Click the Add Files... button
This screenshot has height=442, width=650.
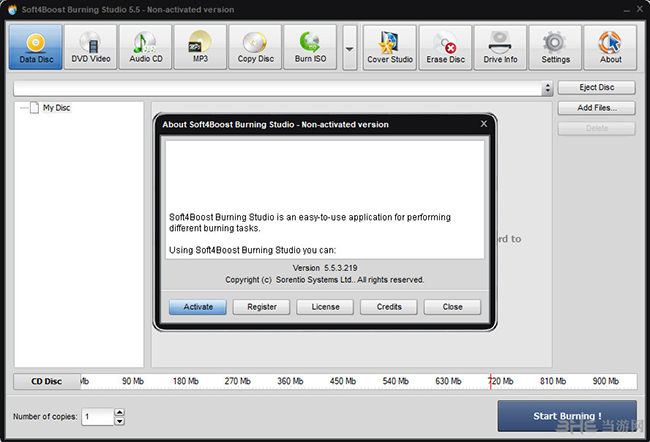coord(597,108)
